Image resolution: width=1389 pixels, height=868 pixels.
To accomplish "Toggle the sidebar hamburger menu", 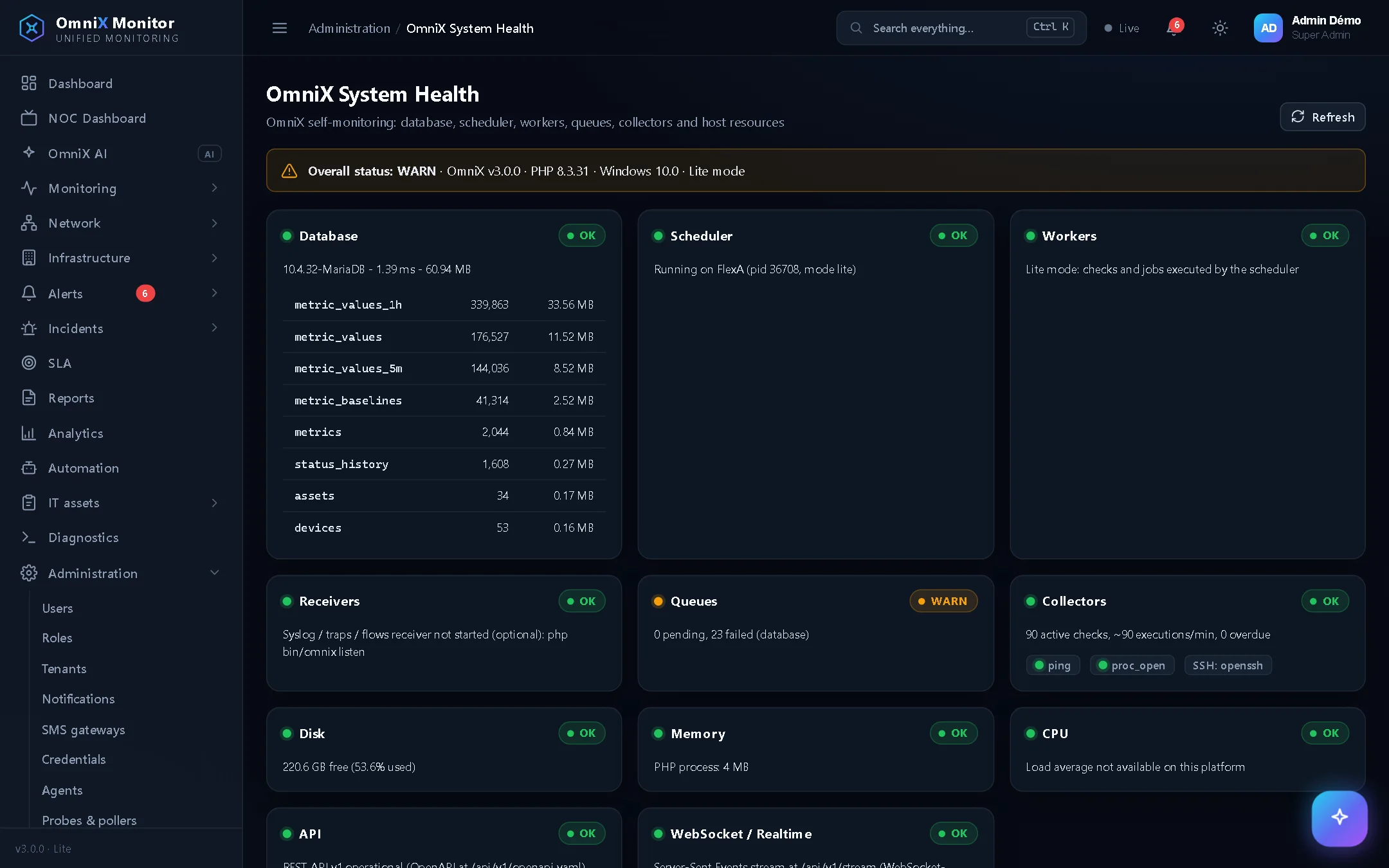I will coord(280,28).
